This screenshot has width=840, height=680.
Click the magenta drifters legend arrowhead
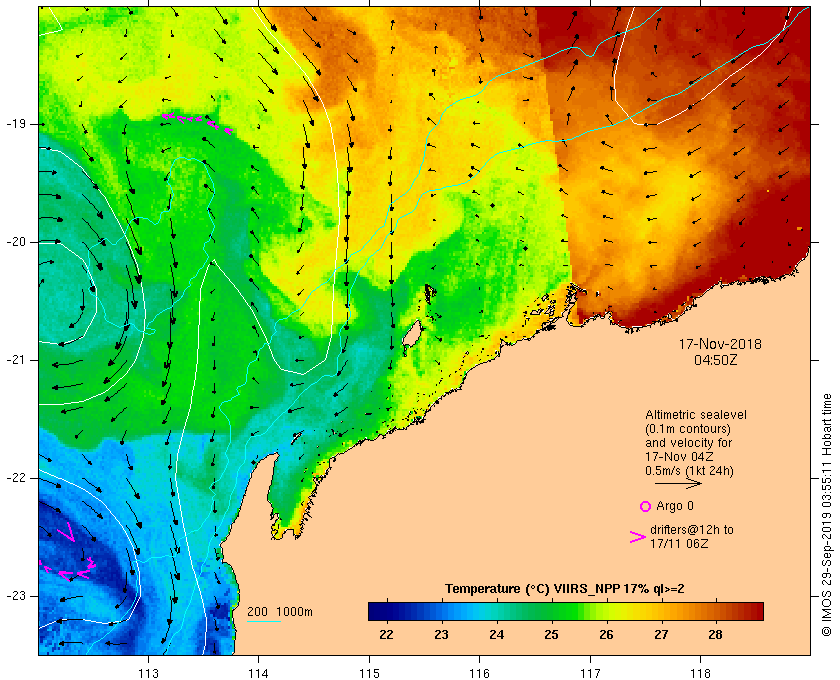click(638, 537)
